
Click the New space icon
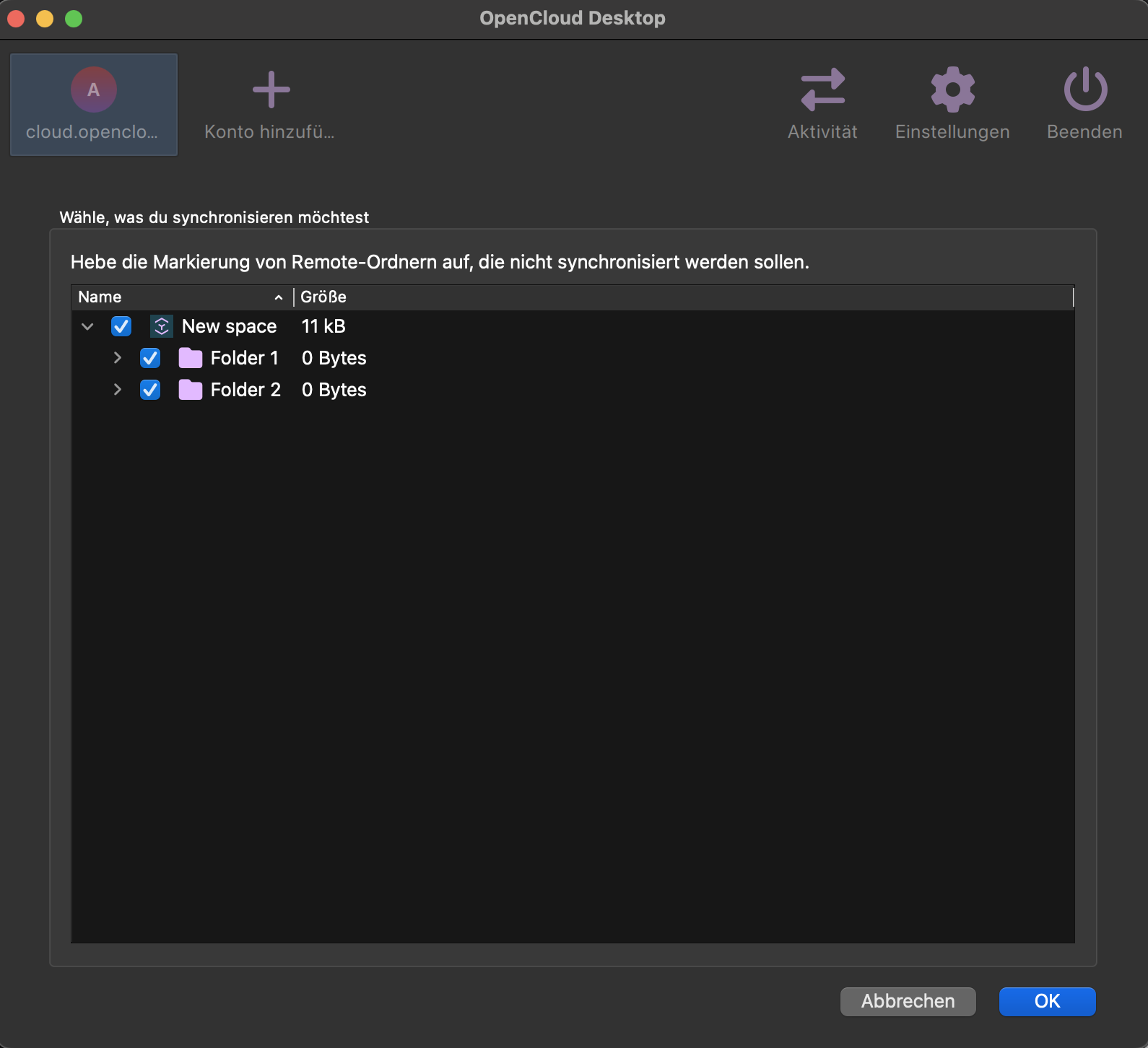[162, 326]
